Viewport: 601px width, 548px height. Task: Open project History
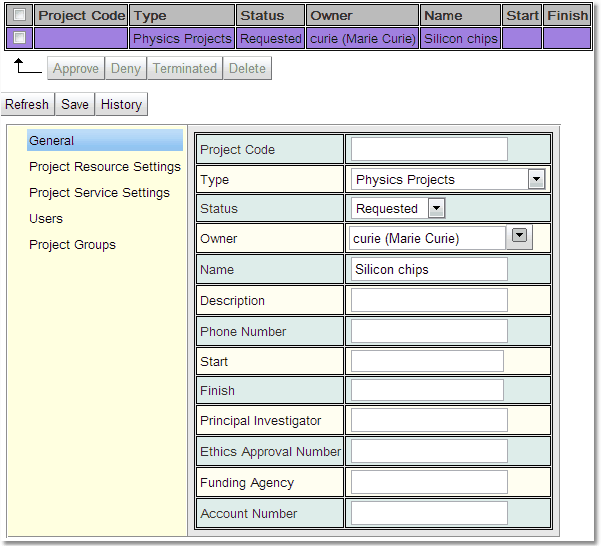tap(121, 104)
